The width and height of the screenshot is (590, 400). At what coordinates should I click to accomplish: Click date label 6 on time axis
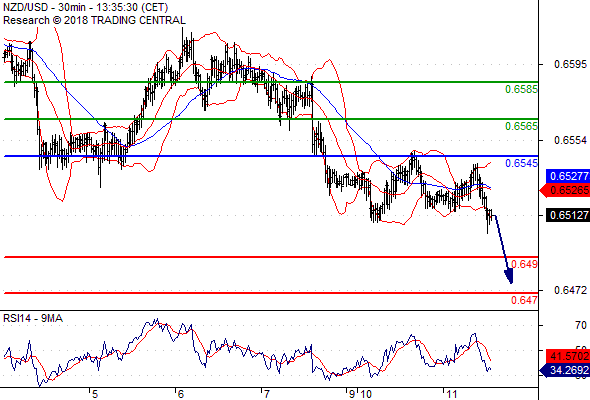[x=181, y=394]
